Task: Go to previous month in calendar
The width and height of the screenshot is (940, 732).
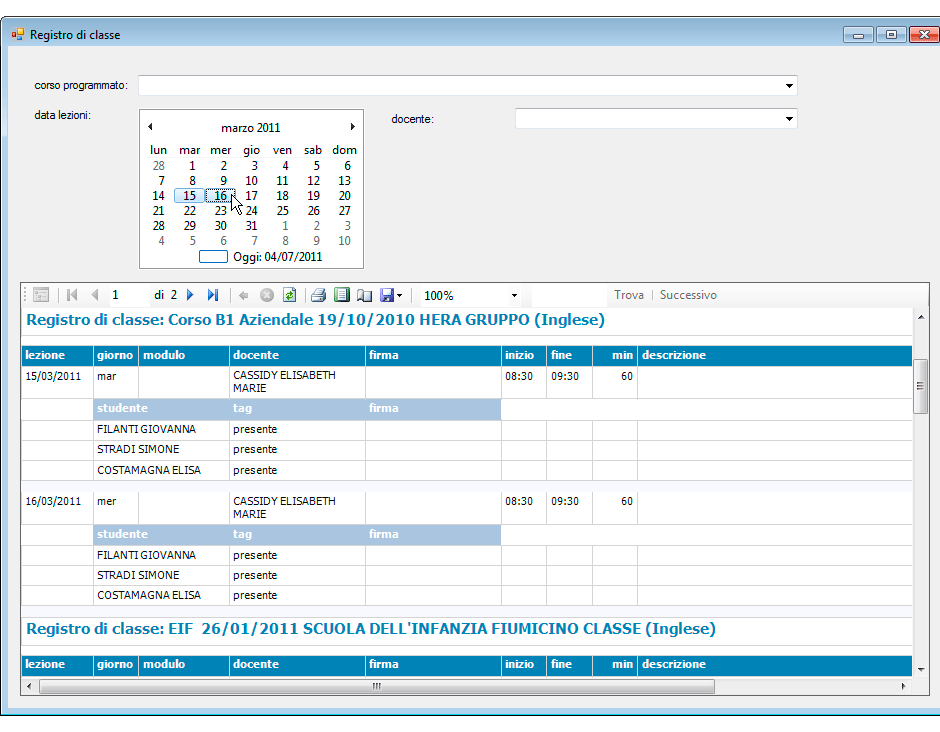Action: pos(150,126)
